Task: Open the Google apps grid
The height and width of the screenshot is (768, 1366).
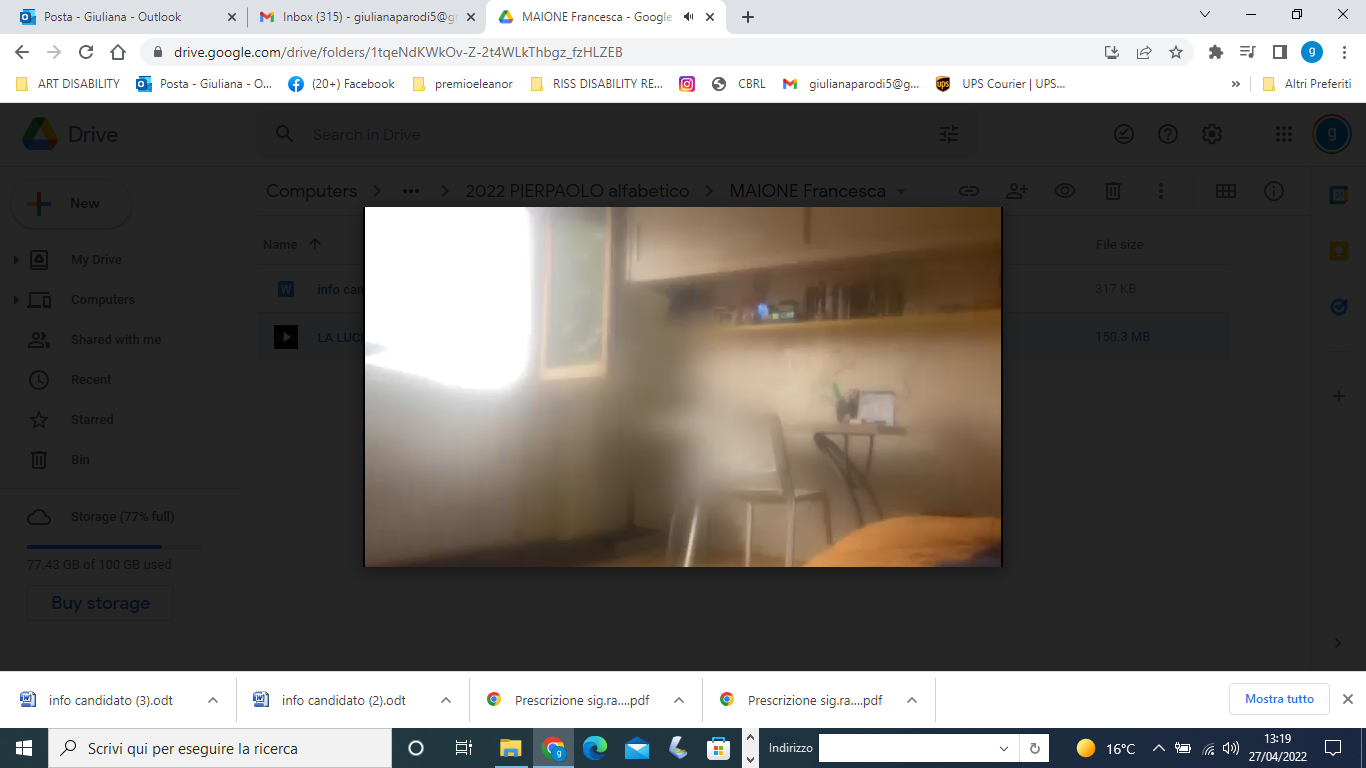Action: point(1284,134)
